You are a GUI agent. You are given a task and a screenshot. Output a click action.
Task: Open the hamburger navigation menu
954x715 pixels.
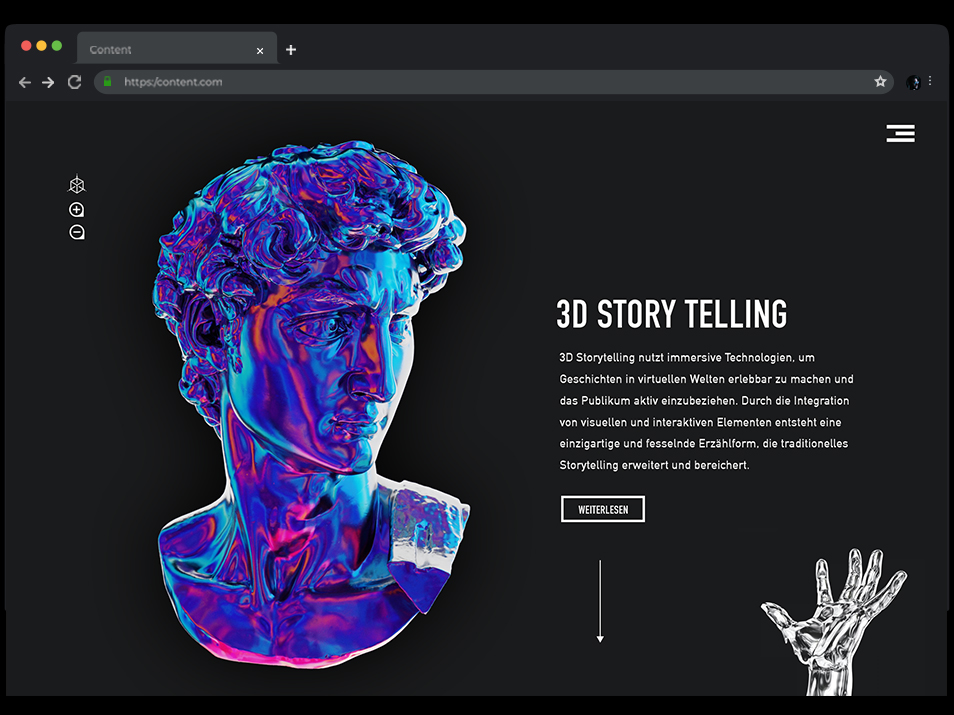point(900,133)
